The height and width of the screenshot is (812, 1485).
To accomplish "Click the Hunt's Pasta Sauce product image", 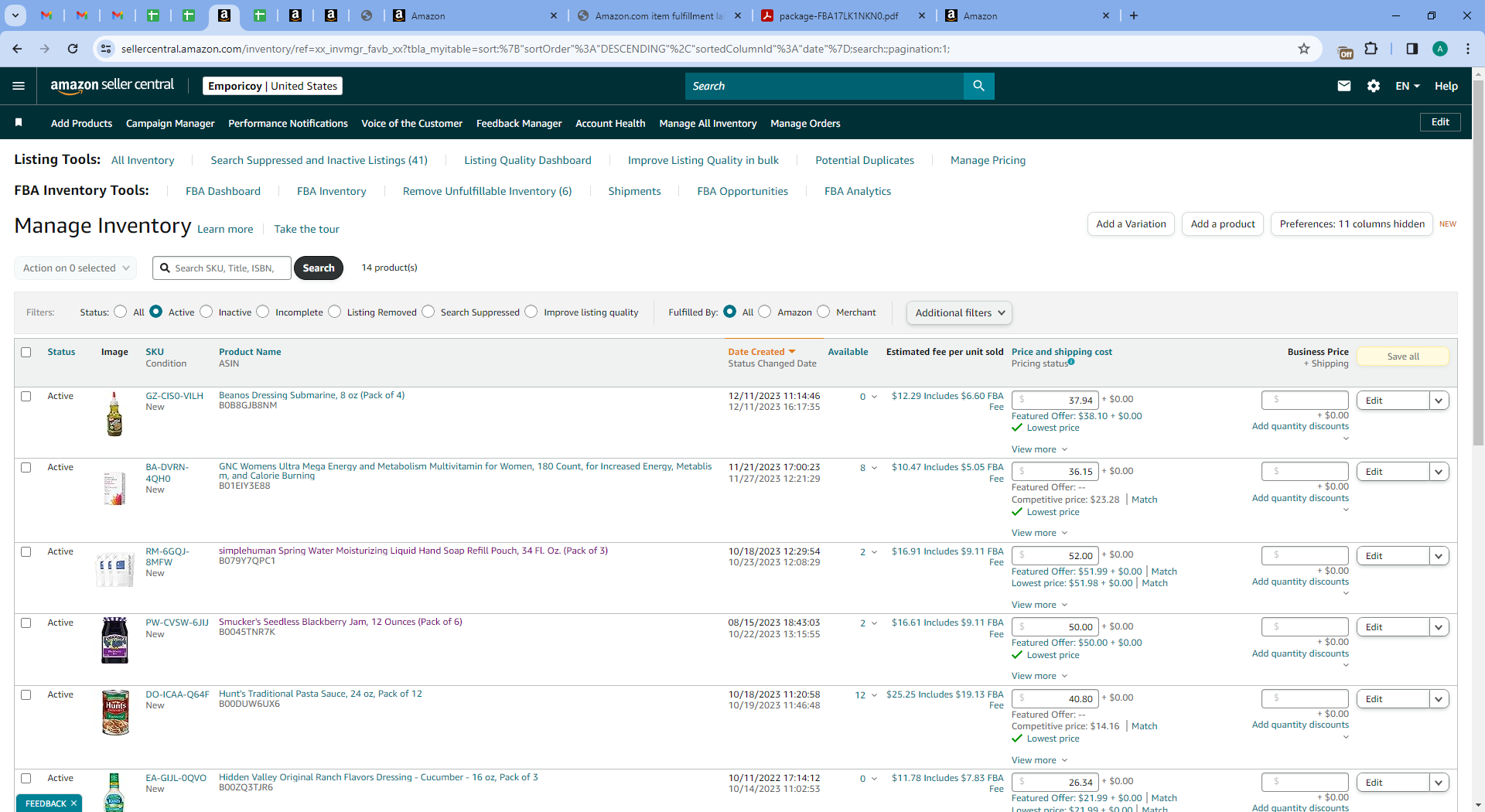I will tap(115, 712).
